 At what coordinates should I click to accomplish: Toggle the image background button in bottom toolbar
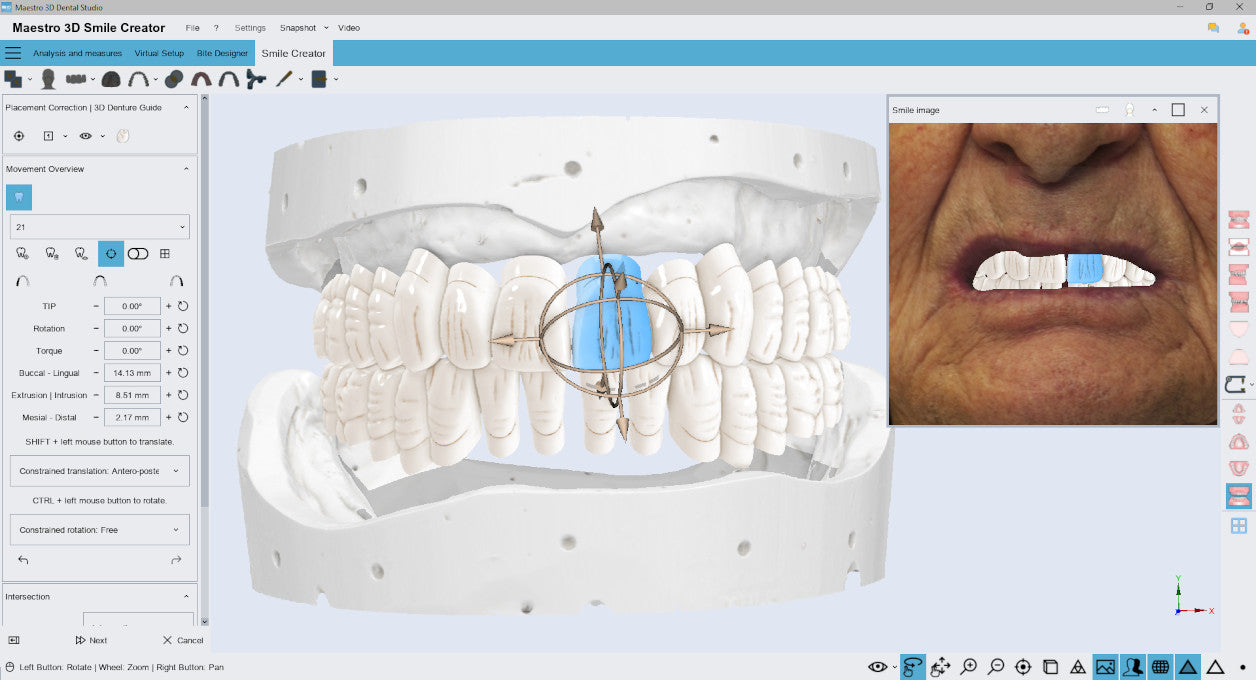pyautogui.click(x=1105, y=667)
